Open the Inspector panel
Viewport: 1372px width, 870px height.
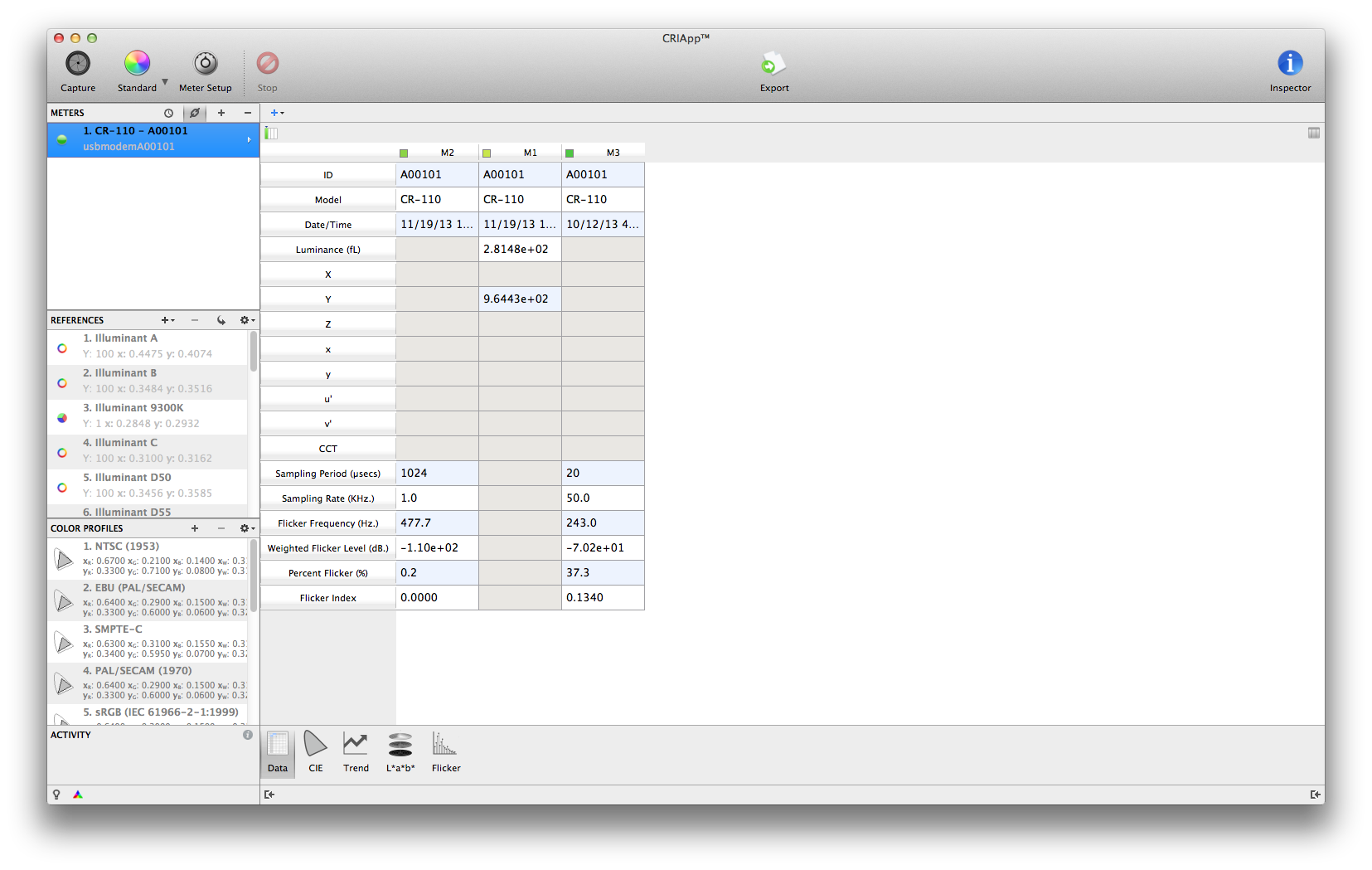pyautogui.click(x=1290, y=71)
